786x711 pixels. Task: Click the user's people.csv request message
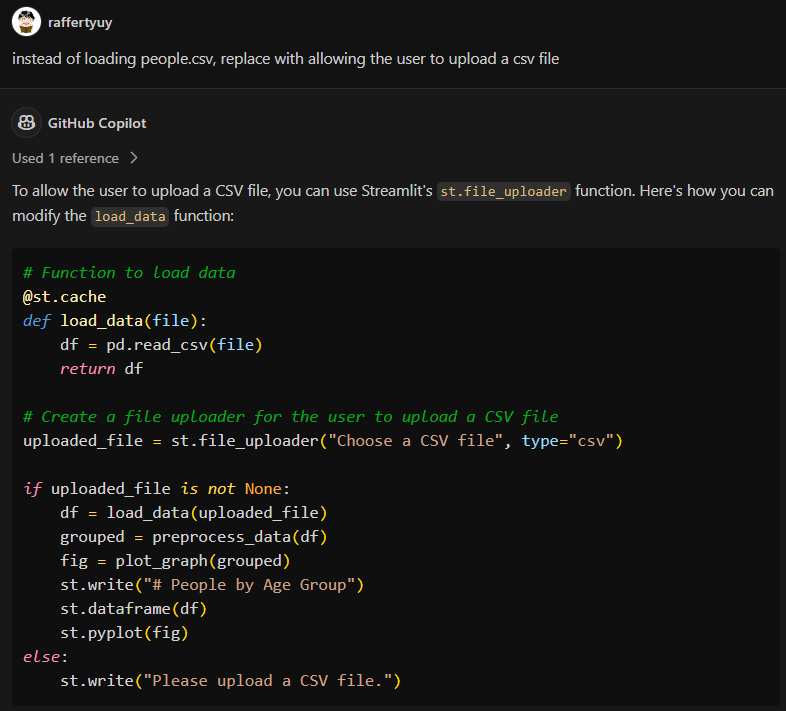pos(285,58)
